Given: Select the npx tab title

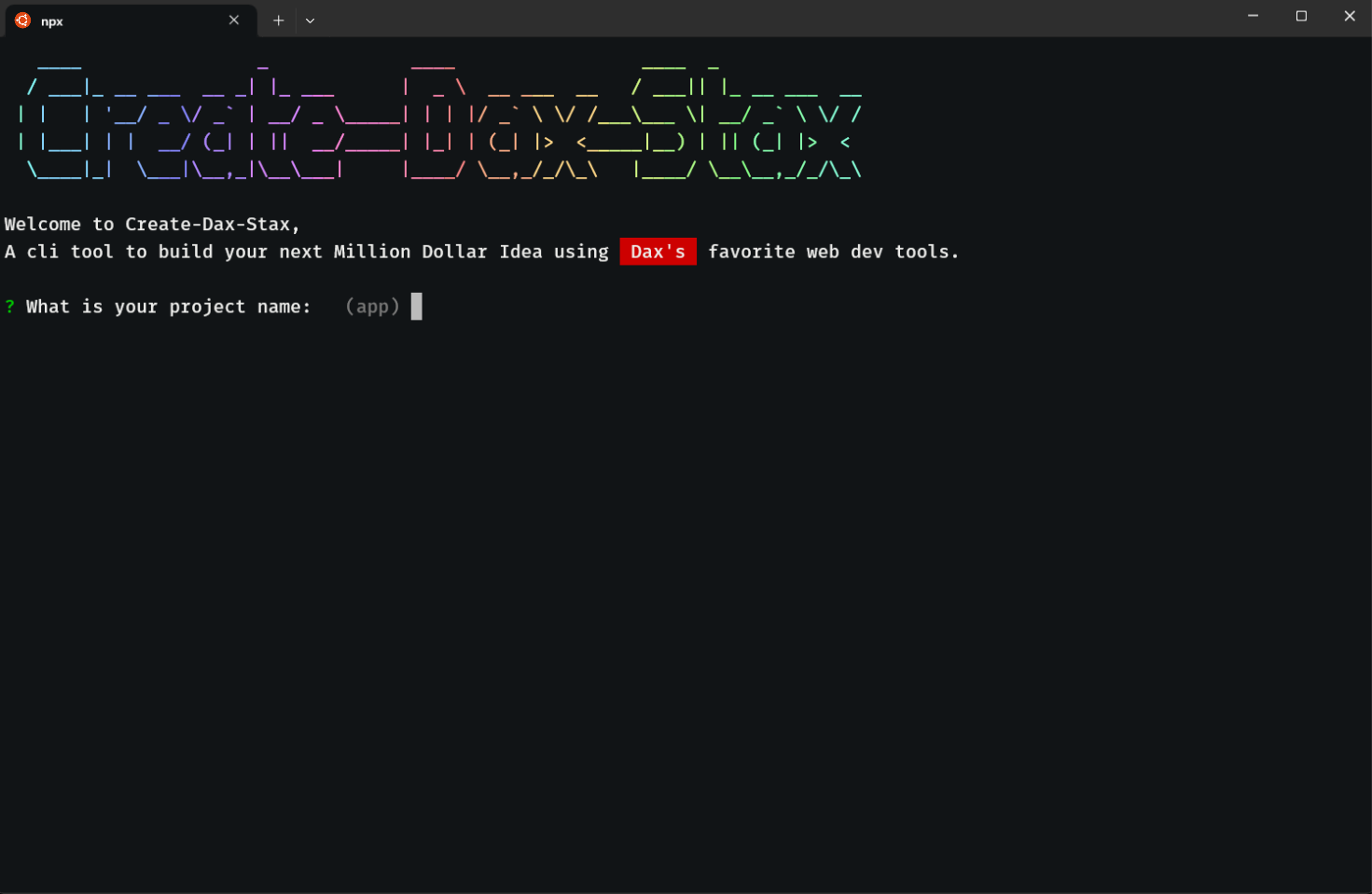Looking at the screenshot, I should pos(52,21).
